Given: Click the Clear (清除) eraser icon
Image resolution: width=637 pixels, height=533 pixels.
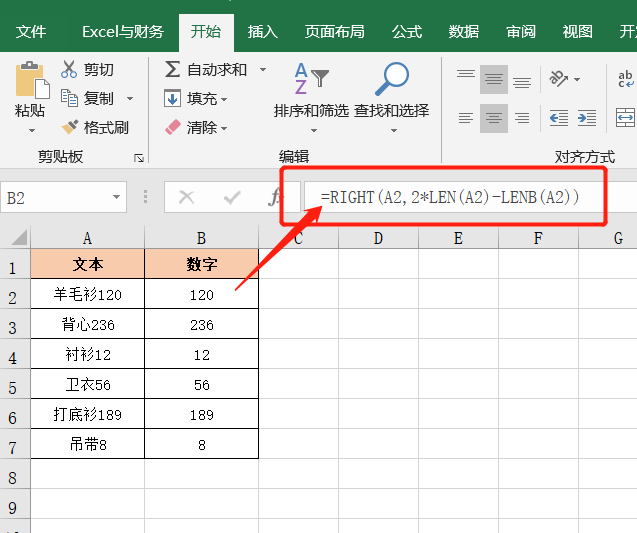Looking at the screenshot, I should pyautogui.click(x=173, y=127).
